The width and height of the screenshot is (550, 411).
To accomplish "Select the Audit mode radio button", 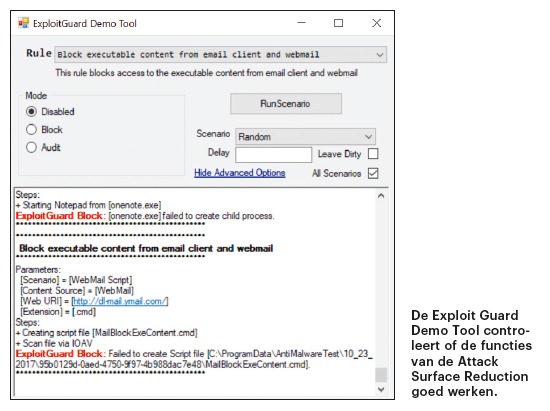I will pos(31,147).
